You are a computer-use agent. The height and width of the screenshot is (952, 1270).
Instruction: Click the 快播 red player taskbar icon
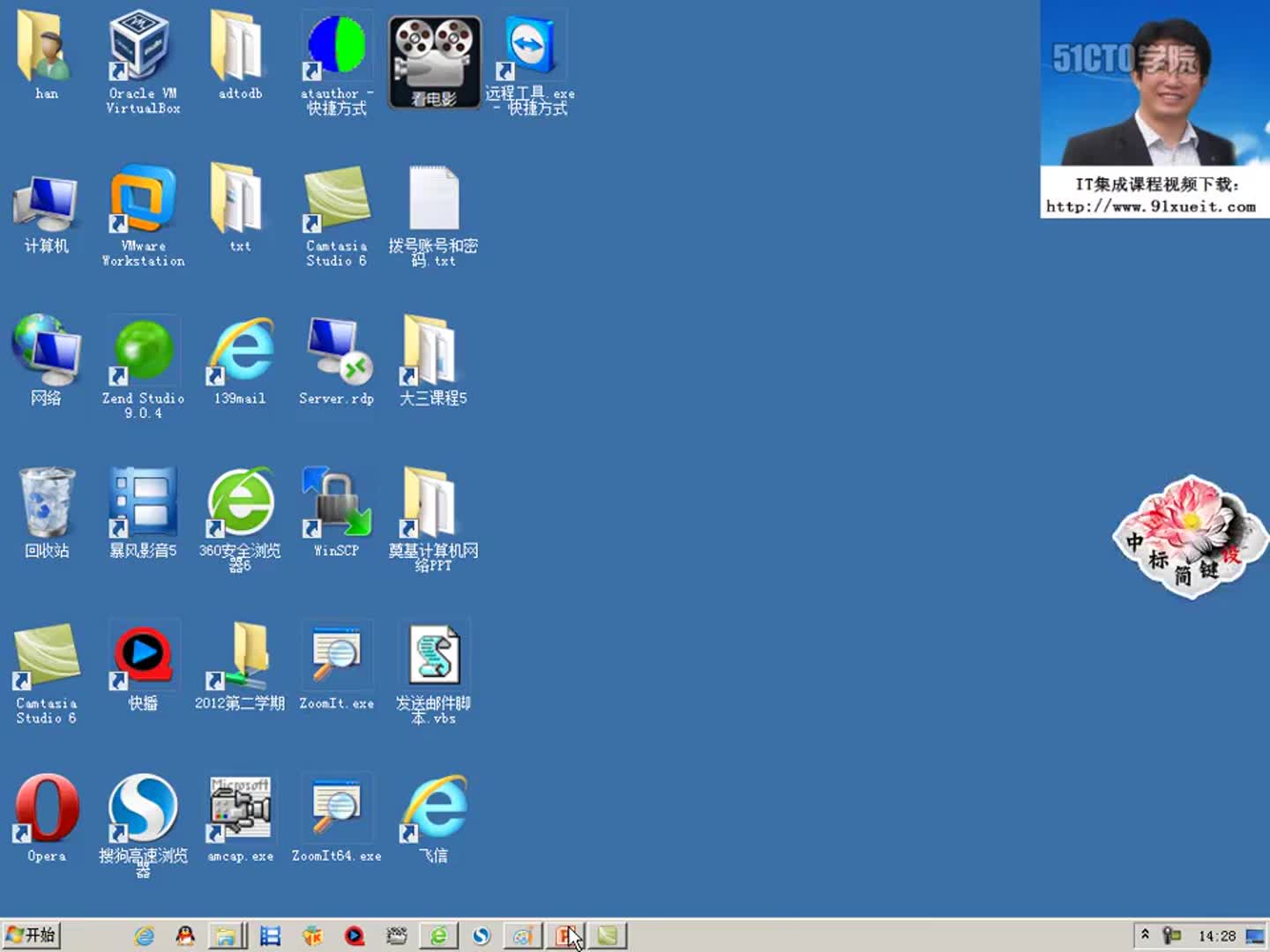pyautogui.click(x=355, y=936)
